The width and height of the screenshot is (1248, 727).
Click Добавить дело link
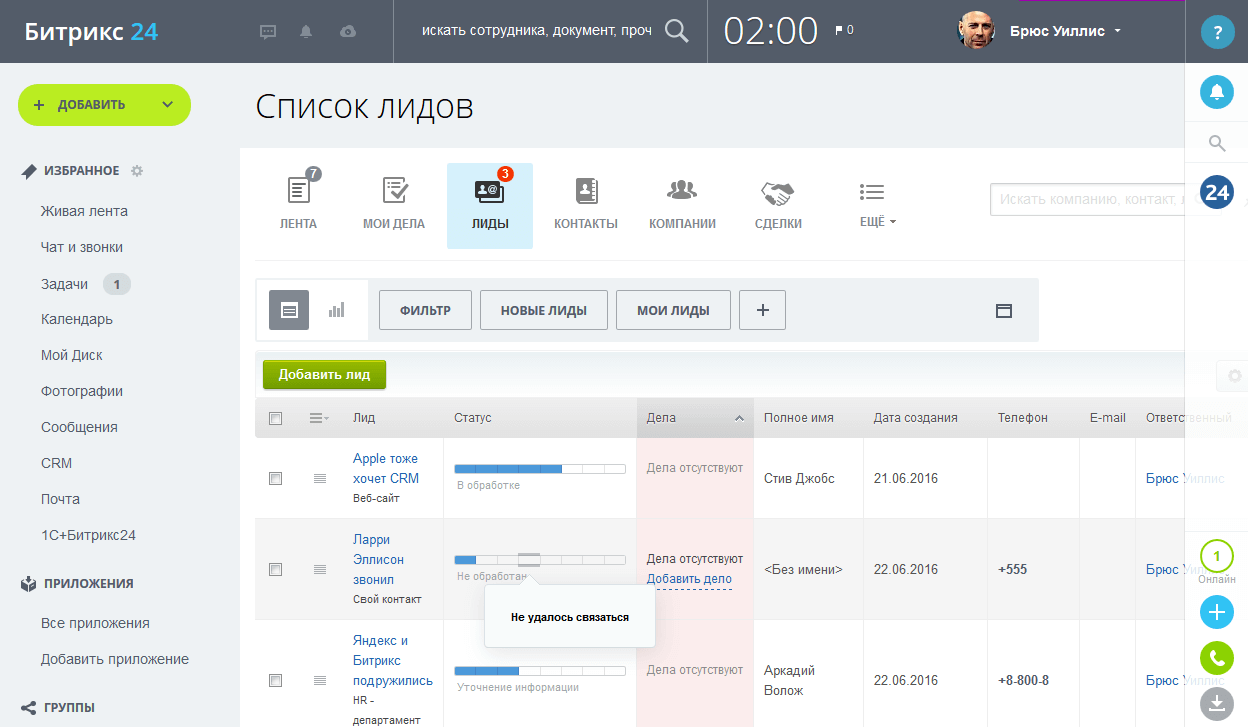click(x=689, y=579)
